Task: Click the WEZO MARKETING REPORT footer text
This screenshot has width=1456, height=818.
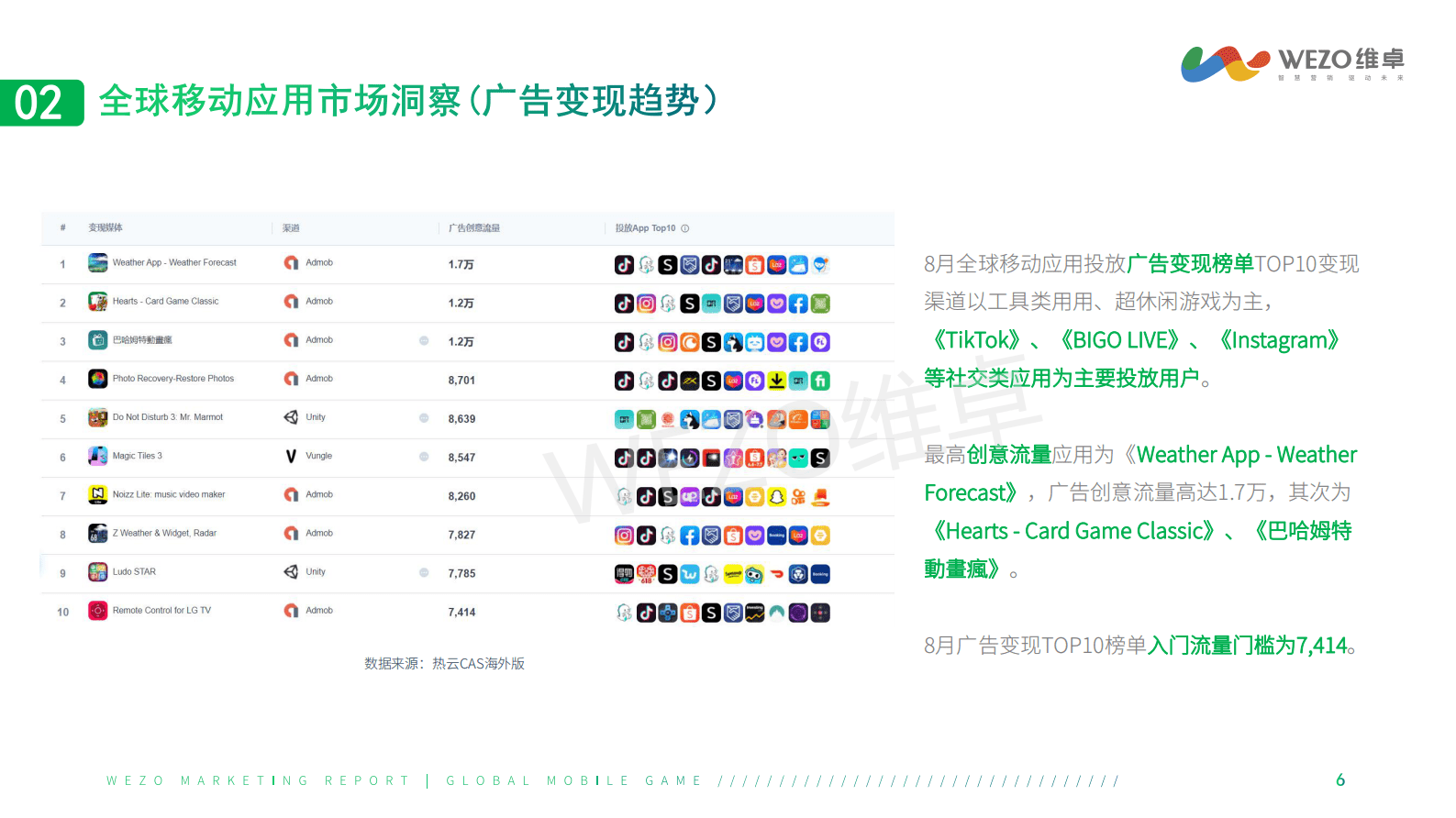Action: [258, 780]
